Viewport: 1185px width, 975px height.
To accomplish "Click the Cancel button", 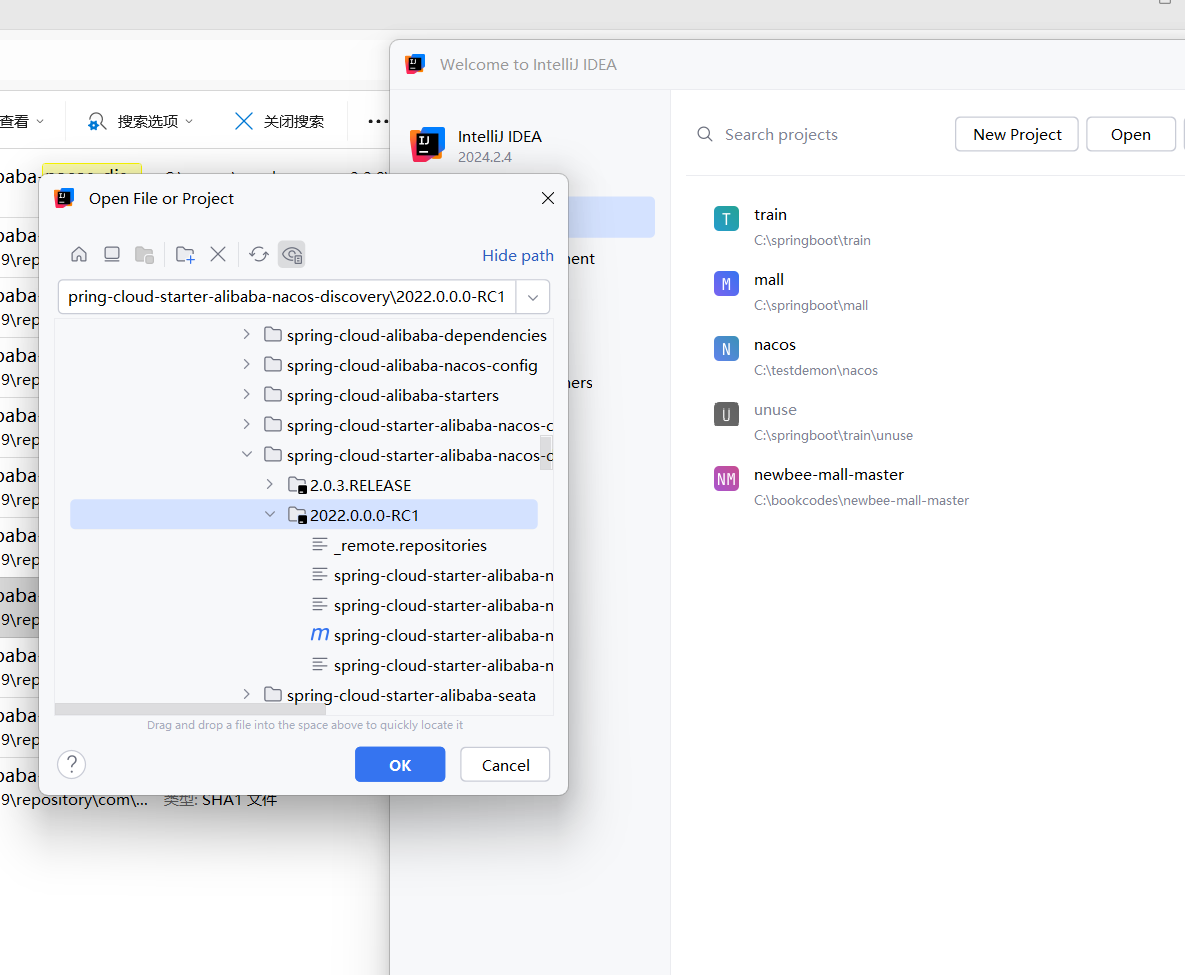I will pyautogui.click(x=505, y=765).
